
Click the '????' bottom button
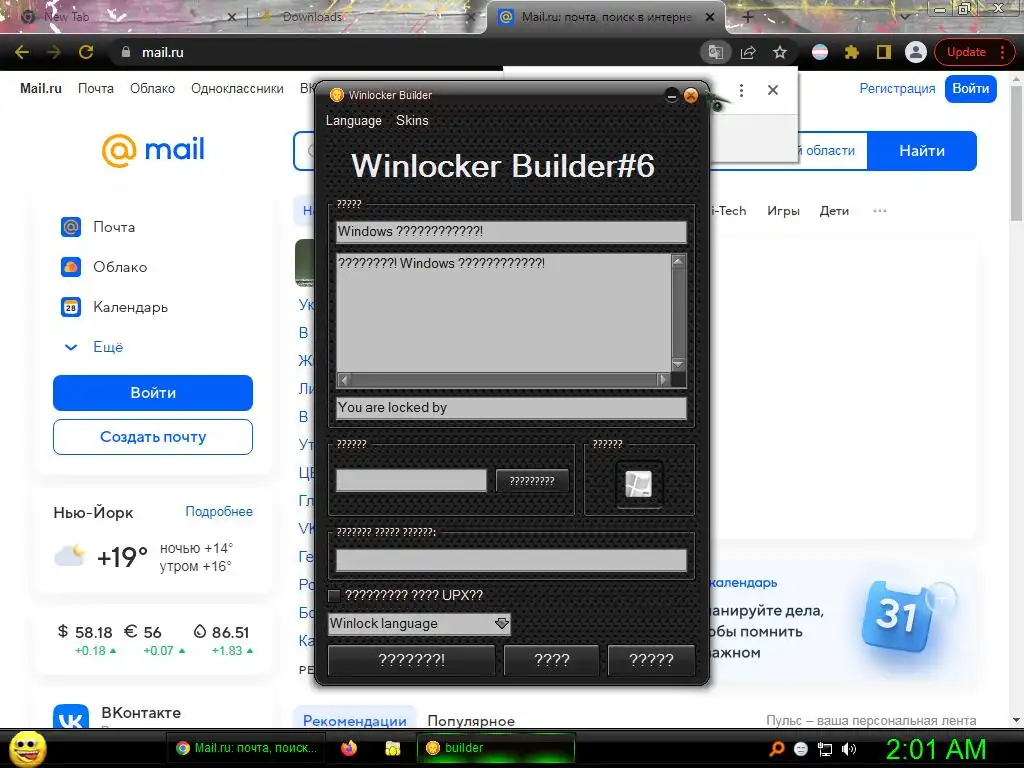(552, 660)
